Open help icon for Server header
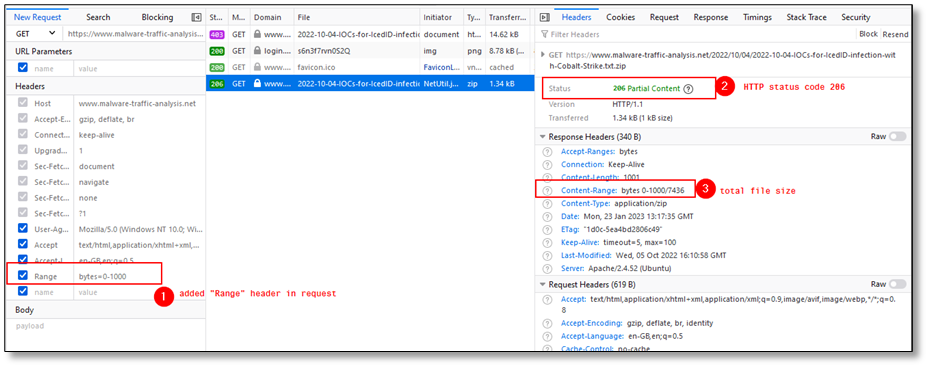The width and height of the screenshot is (929, 368). coord(547,268)
